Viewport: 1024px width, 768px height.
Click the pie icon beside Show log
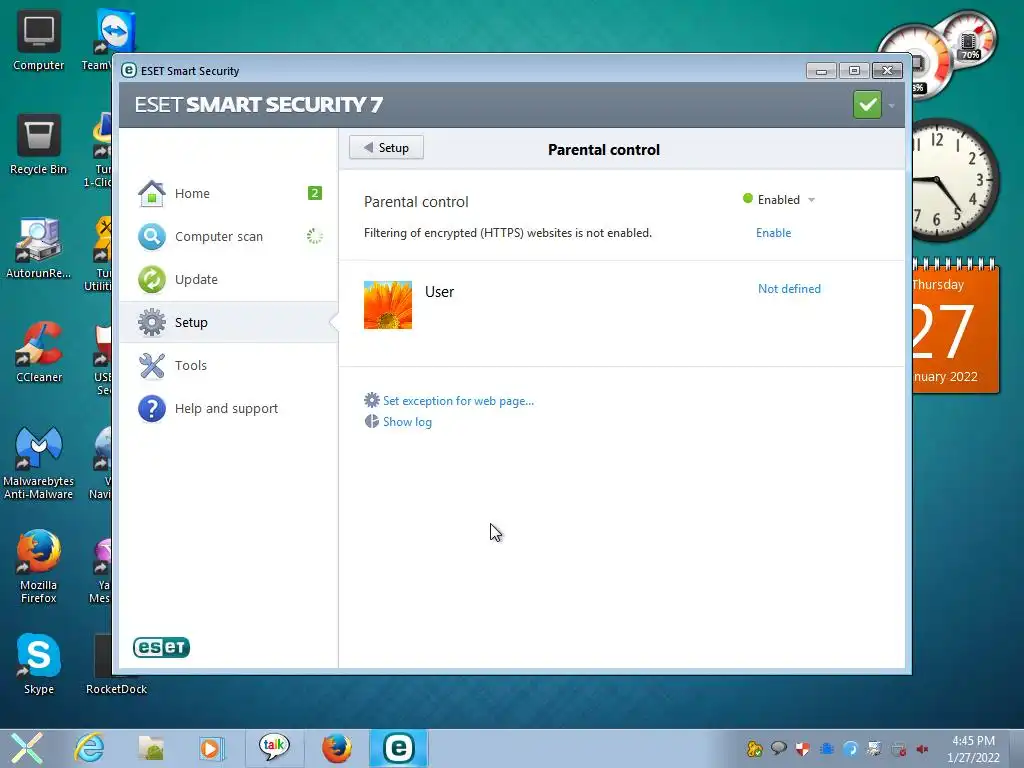tap(372, 421)
